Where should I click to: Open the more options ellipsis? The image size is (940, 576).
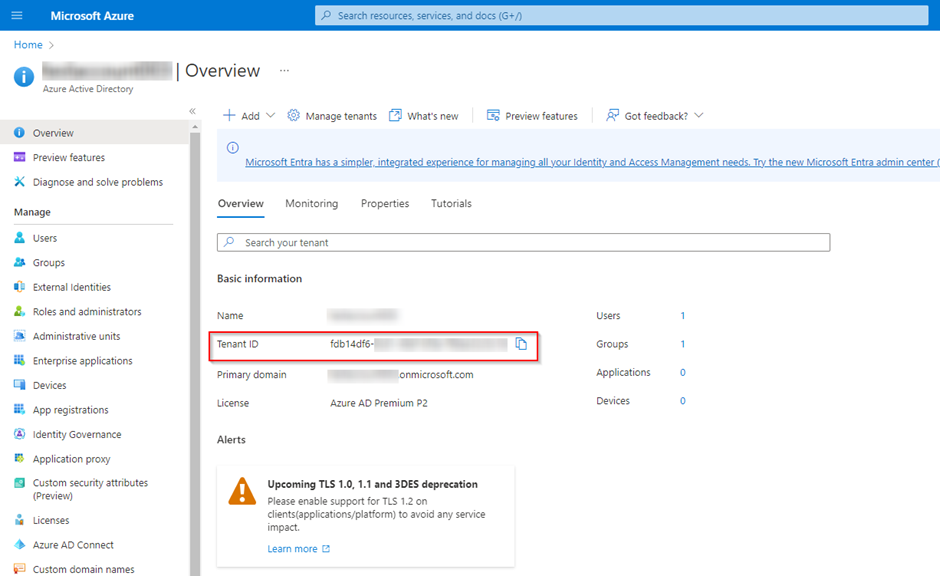coord(284,71)
